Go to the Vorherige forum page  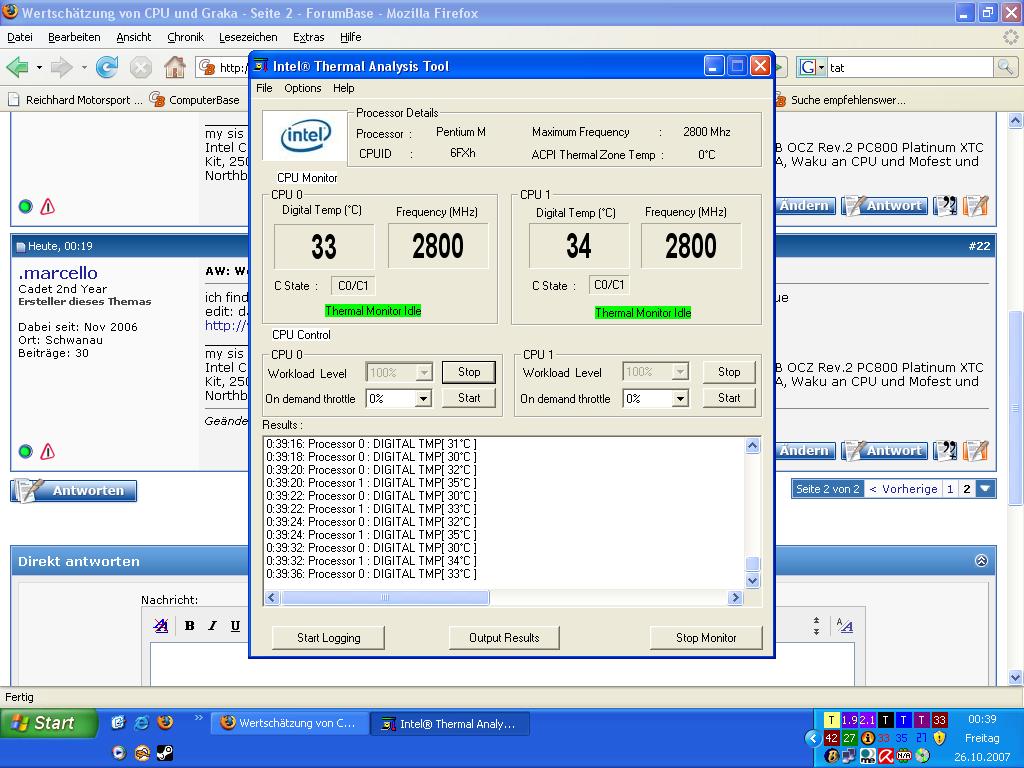coord(903,488)
